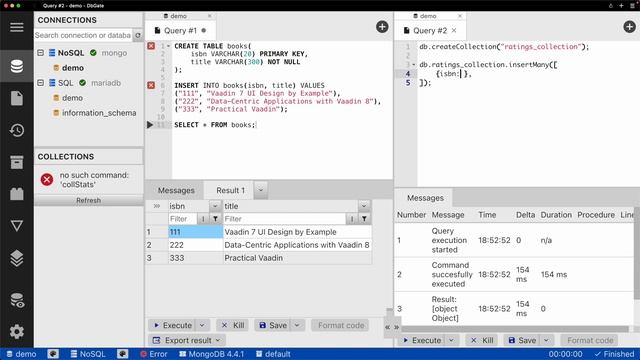Click the error marker on line 6
The image size is (640, 360).
point(151,85)
